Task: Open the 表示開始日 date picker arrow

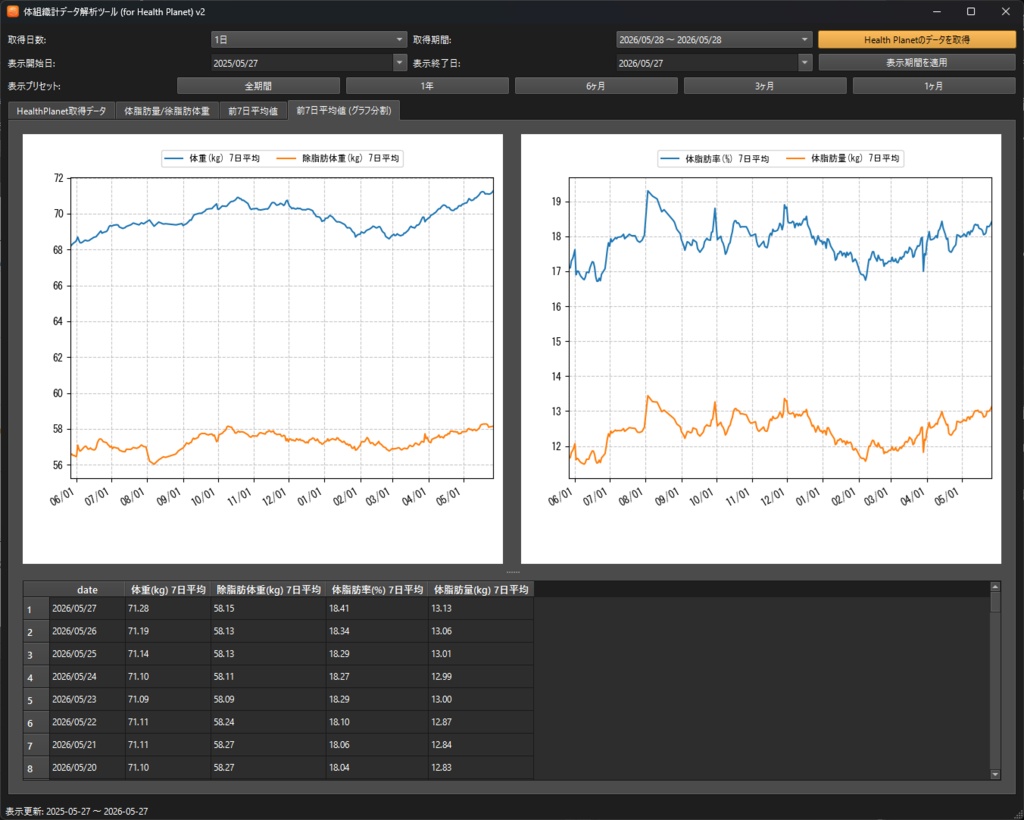Action: 400,63
